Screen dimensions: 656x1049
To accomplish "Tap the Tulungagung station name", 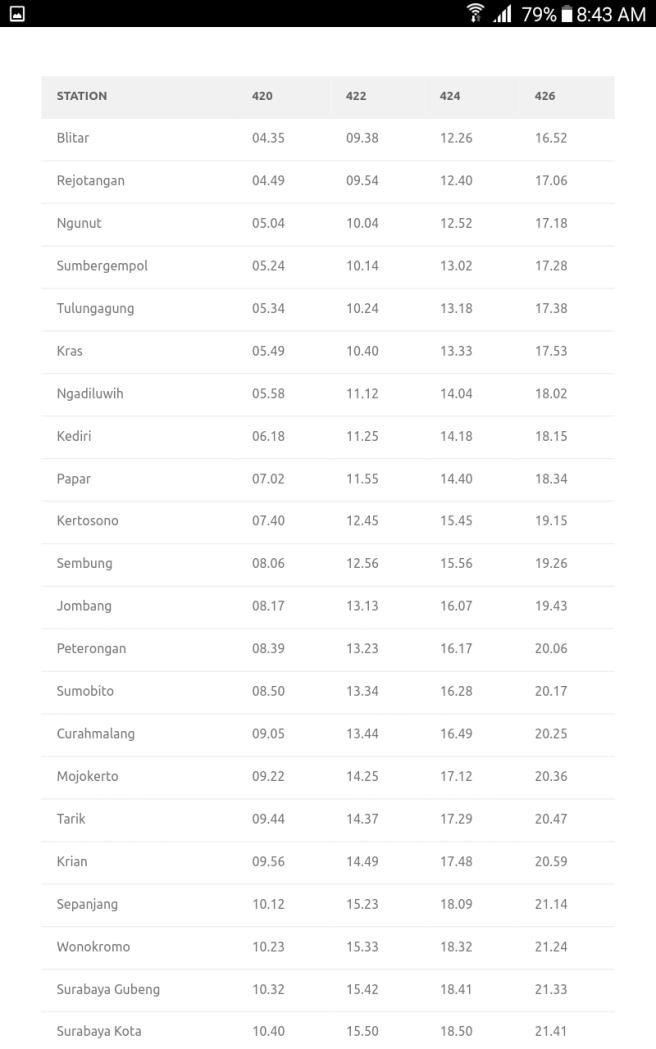I will point(95,308).
